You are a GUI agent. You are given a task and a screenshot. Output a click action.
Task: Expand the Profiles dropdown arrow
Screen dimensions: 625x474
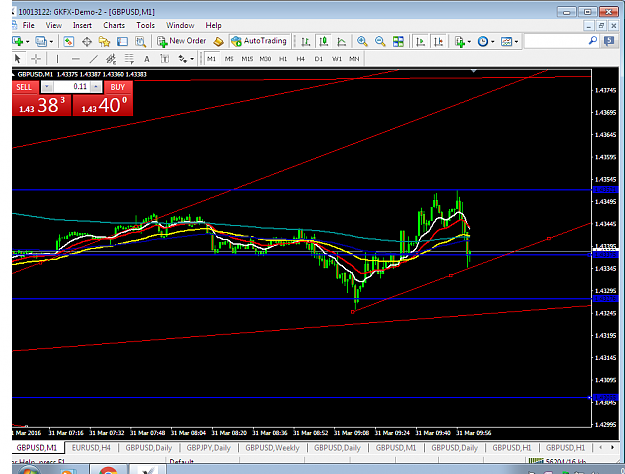(51, 41)
